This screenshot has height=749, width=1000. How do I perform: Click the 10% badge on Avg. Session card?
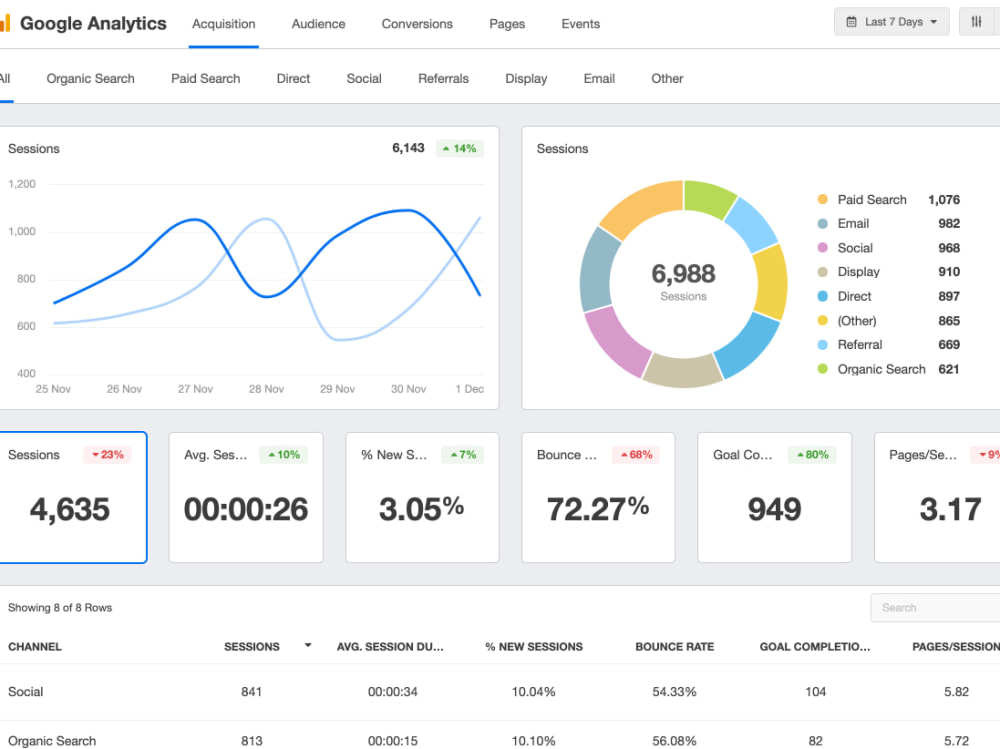(x=283, y=455)
